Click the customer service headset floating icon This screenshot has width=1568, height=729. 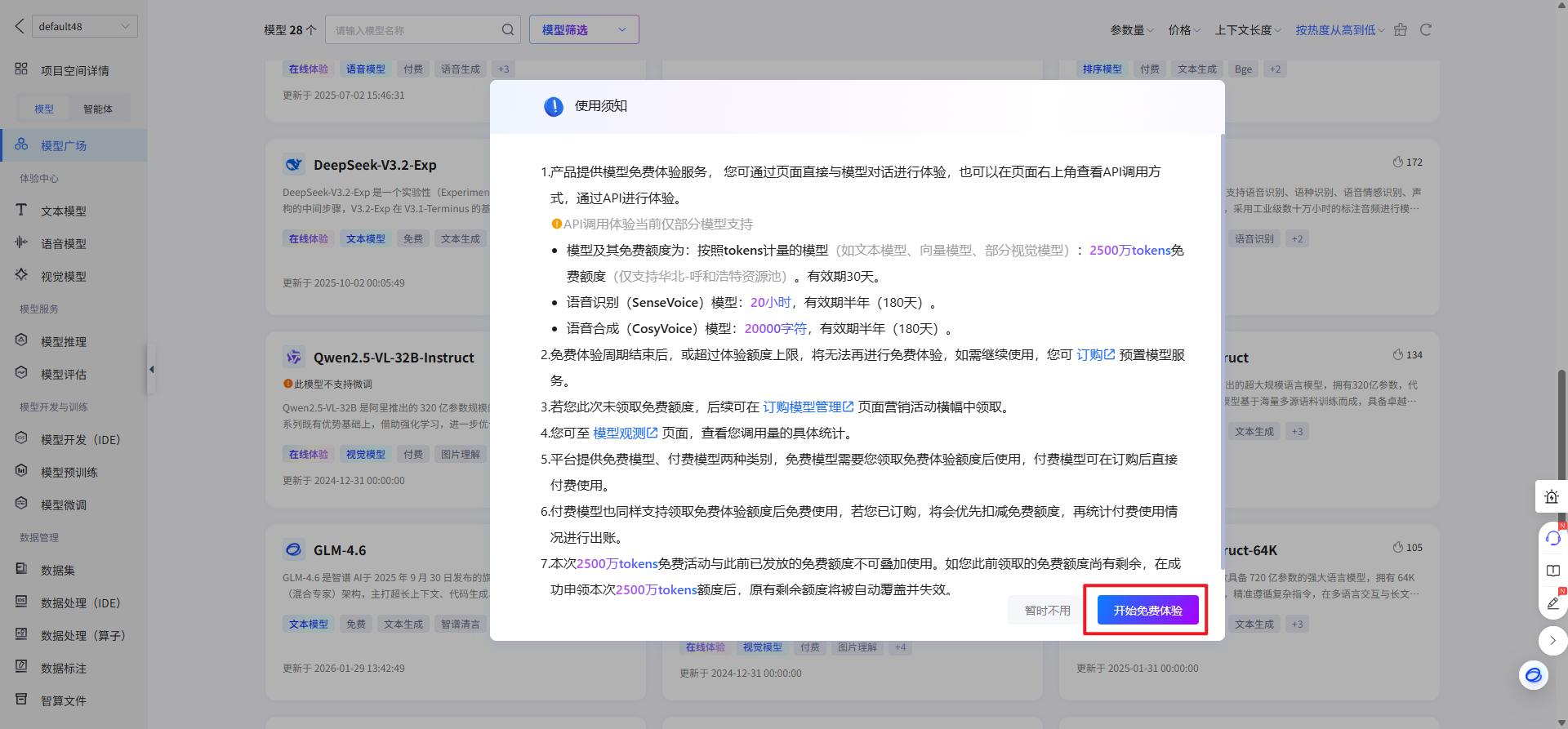pyautogui.click(x=1552, y=538)
